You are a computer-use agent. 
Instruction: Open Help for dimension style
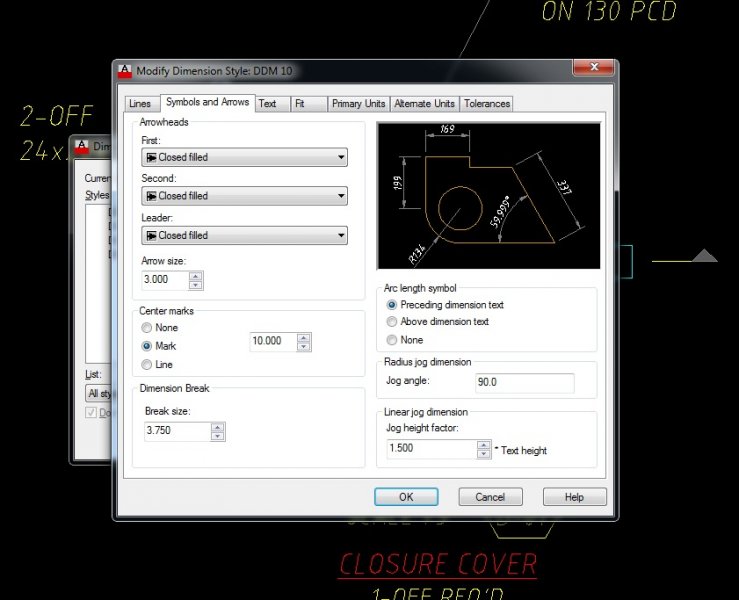click(575, 497)
